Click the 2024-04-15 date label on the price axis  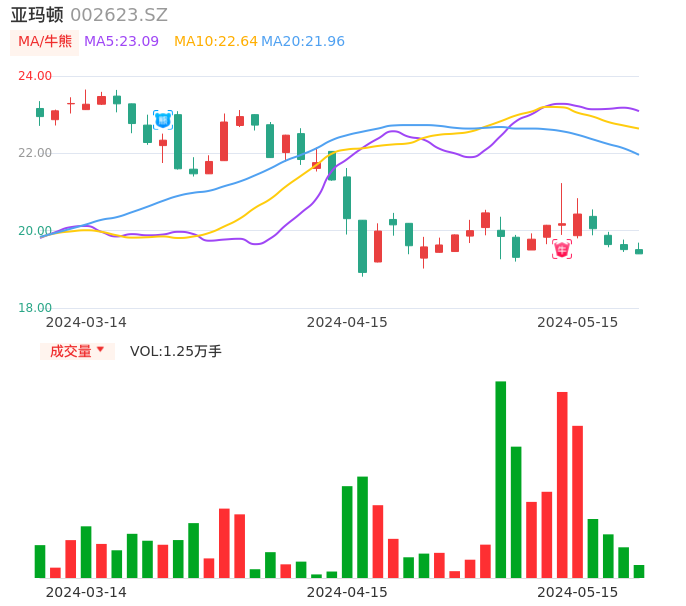[x=347, y=322]
